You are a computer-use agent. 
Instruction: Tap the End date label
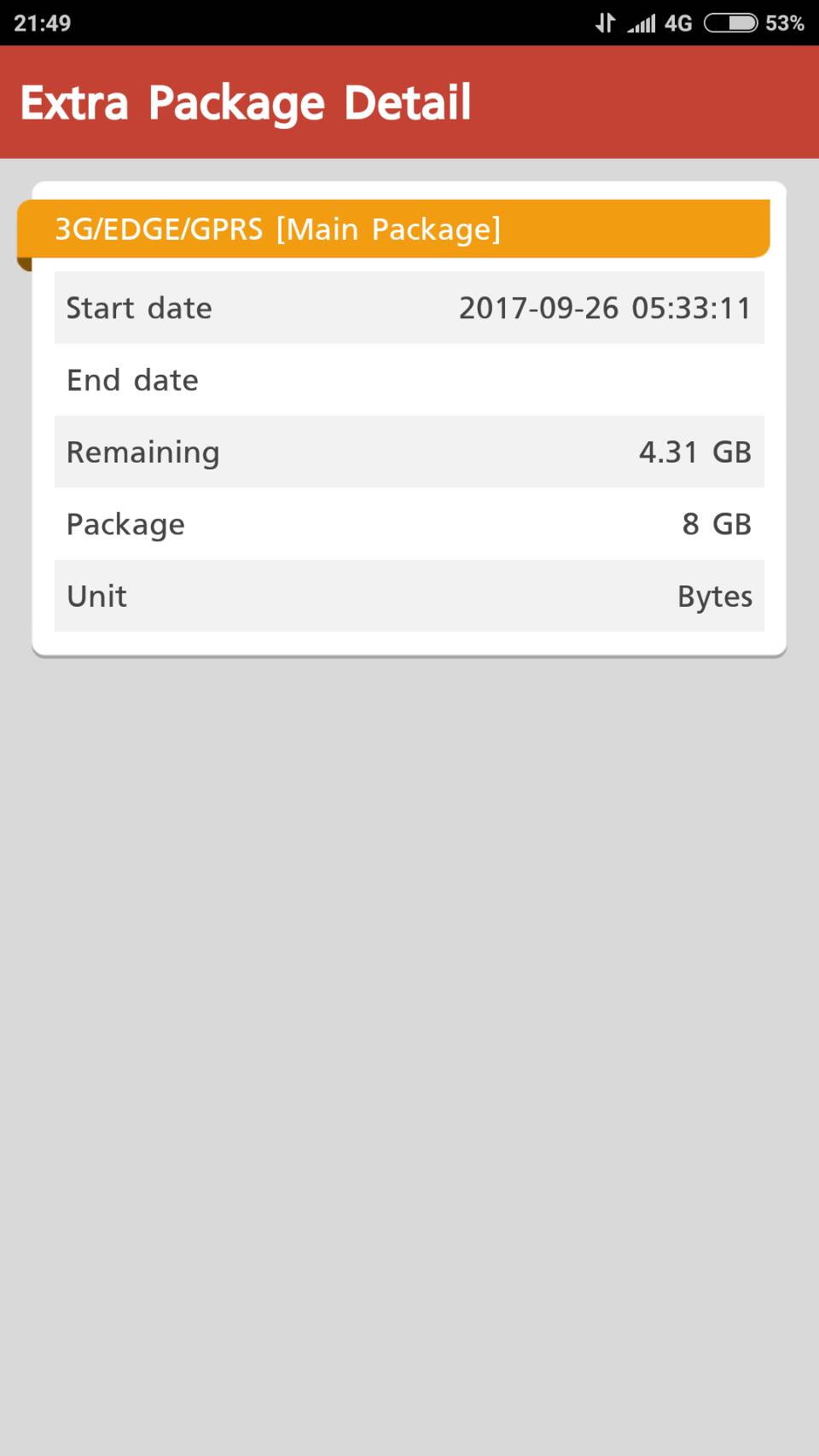pyautogui.click(x=132, y=380)
